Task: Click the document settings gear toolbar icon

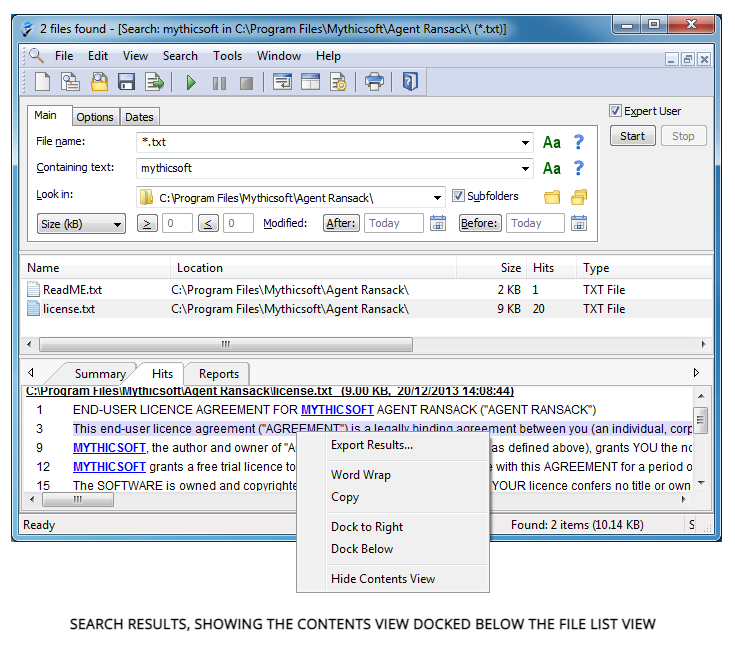Action: coord(338,82)
